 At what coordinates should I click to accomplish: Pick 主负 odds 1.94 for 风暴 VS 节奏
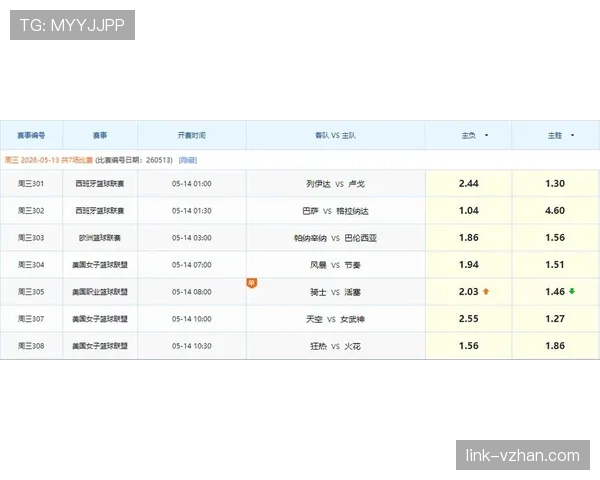coord(469,265)
